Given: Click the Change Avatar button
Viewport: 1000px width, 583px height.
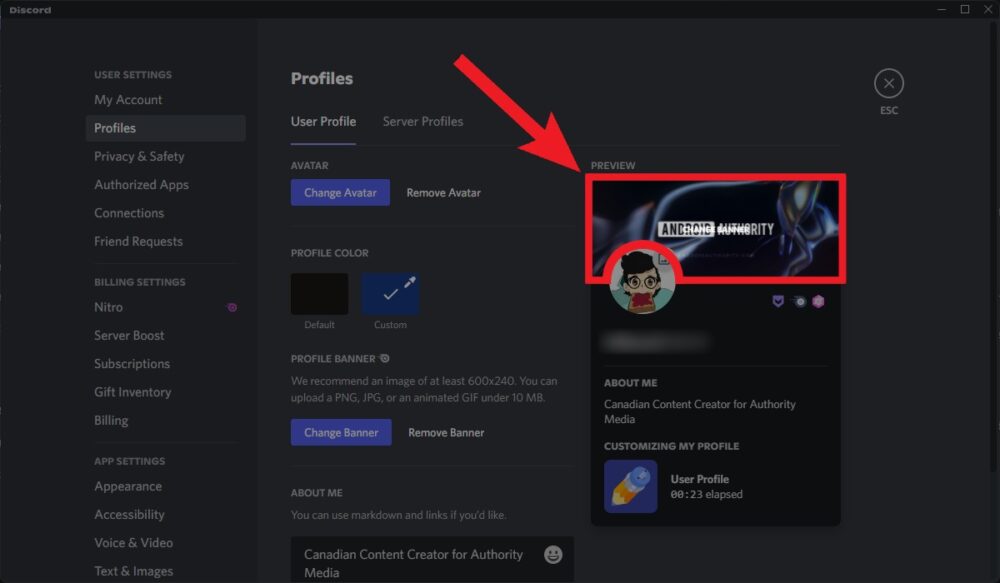Looking at the screenshot, I should (x=340, y=192).
